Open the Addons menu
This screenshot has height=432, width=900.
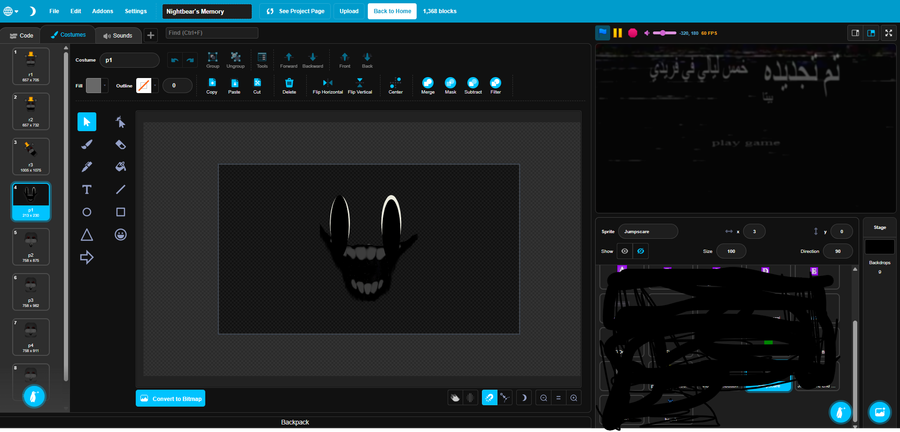[102, 11]
